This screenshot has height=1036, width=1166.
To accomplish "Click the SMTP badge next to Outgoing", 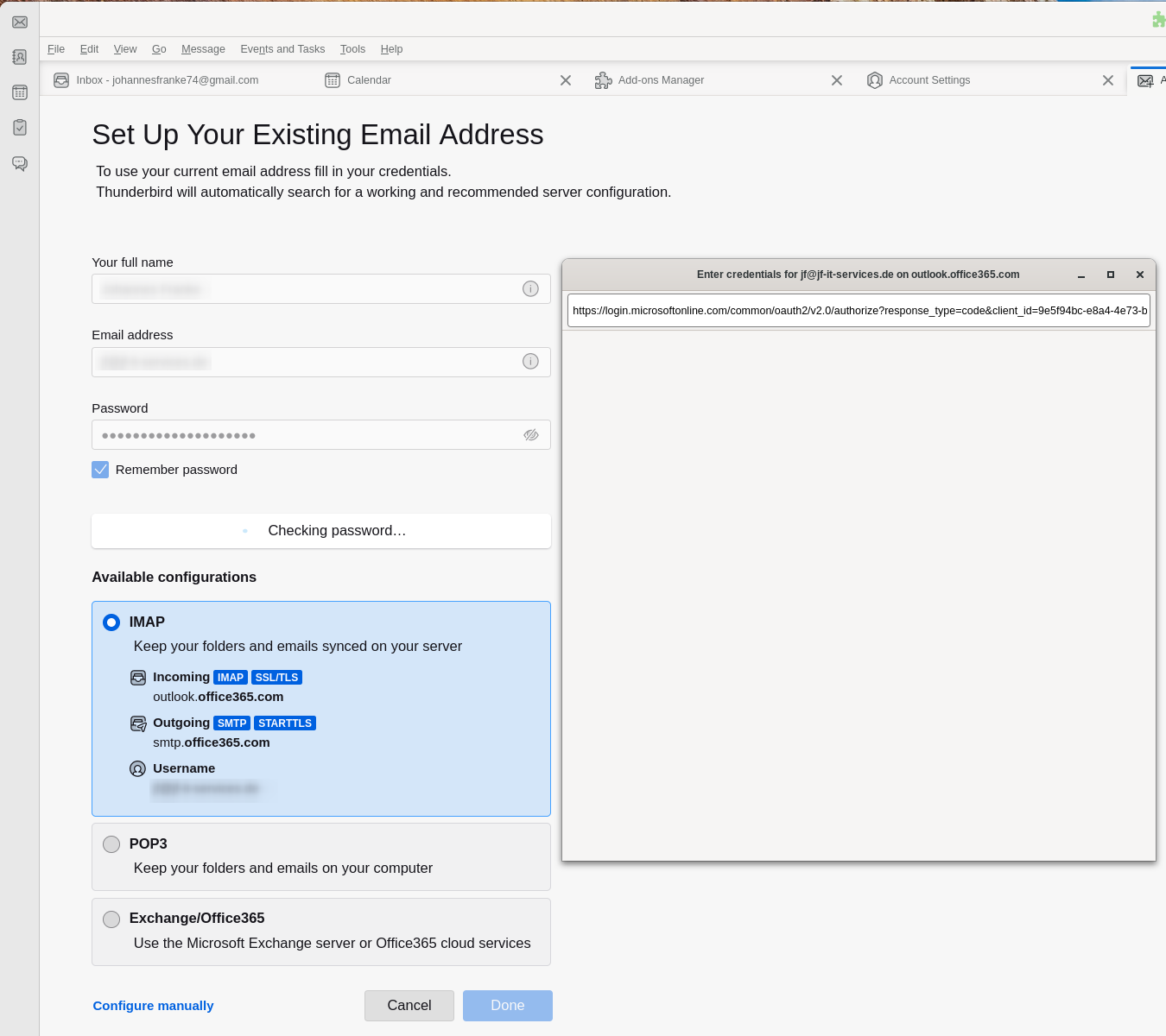I will [232, 723].
